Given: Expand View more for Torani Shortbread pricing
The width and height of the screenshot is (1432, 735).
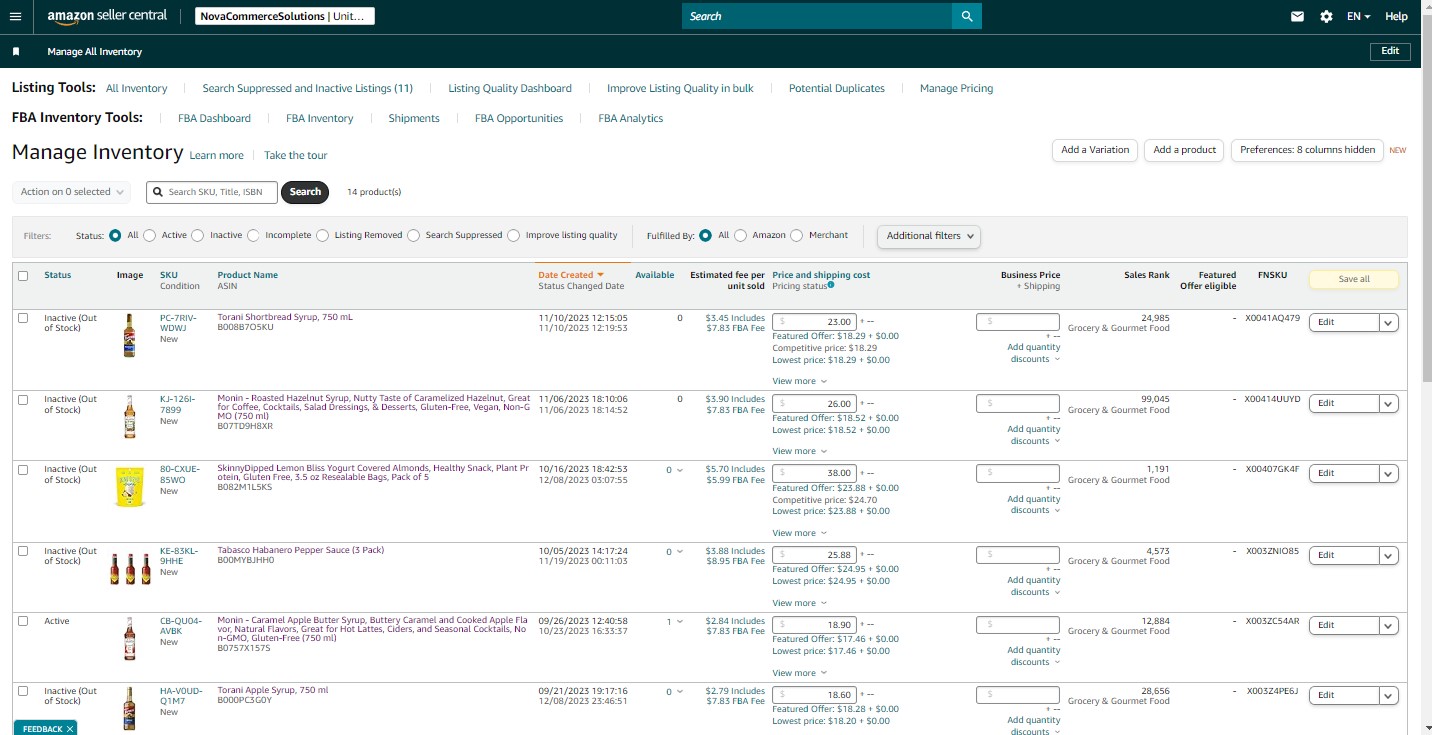Looking at the screenshot, I should click(800, 381).
